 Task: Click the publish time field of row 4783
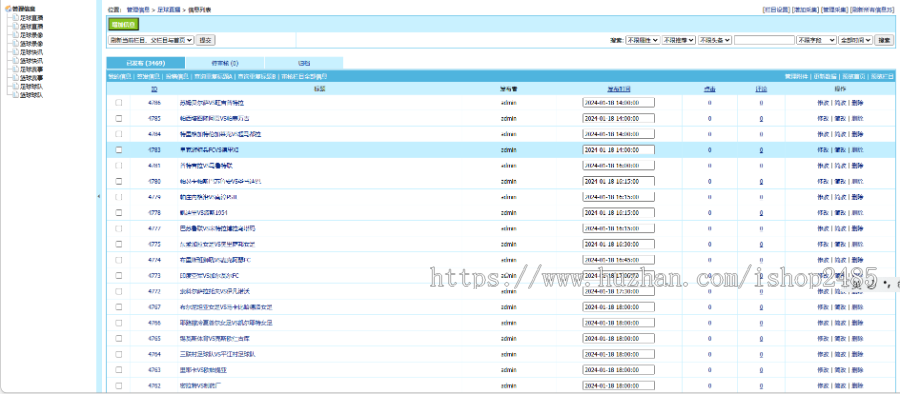point(618,150)
